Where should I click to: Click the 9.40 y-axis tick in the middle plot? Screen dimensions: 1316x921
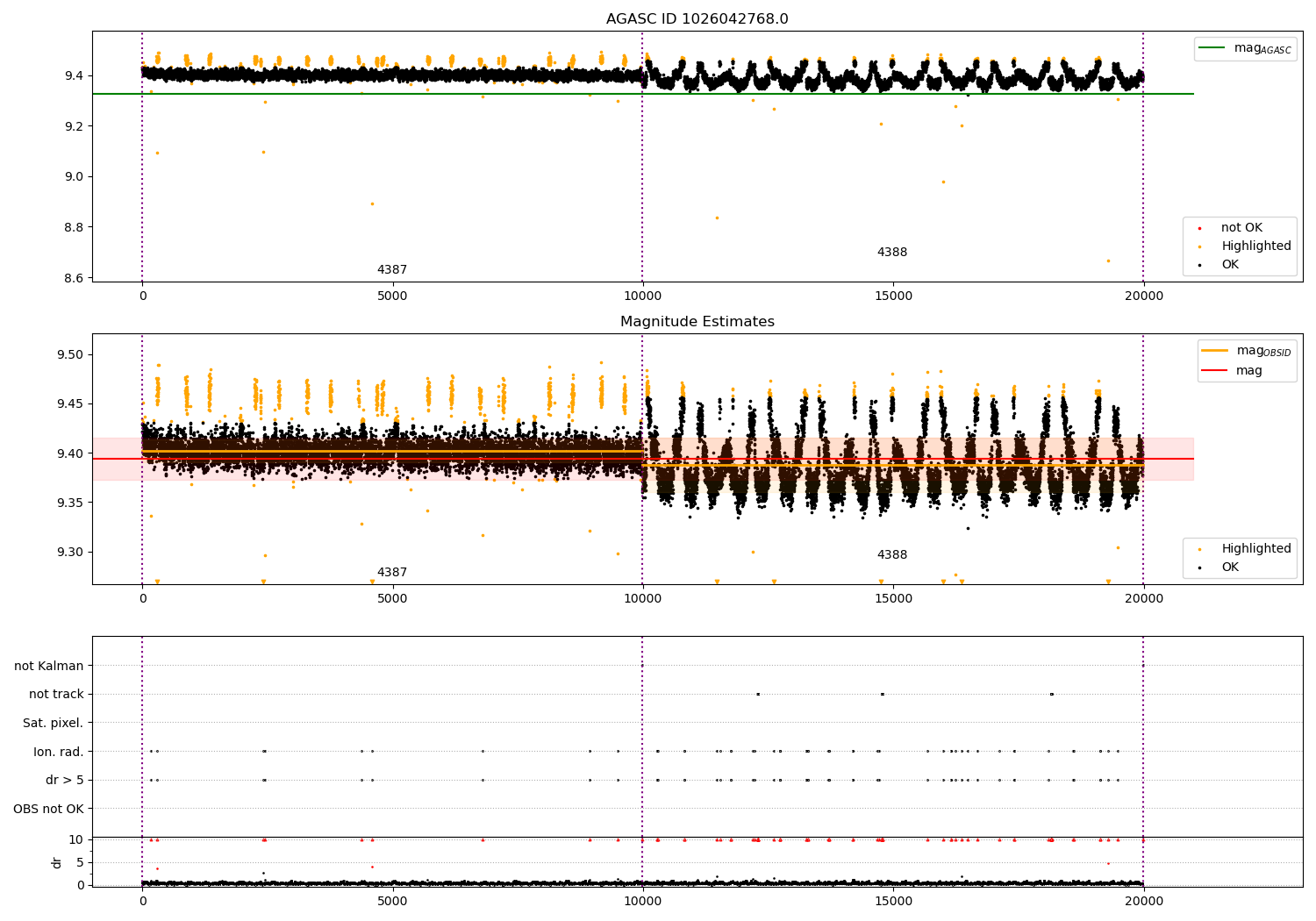[x=71, y=453]
